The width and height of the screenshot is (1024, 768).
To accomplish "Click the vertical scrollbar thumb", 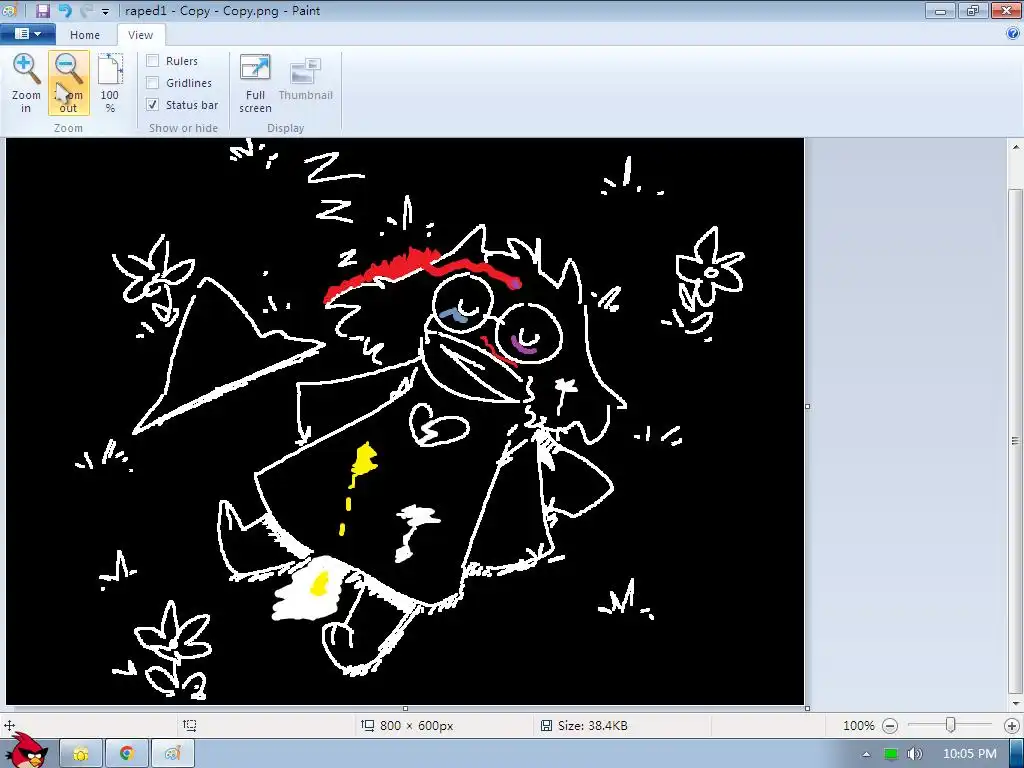I will [1016, 441].
